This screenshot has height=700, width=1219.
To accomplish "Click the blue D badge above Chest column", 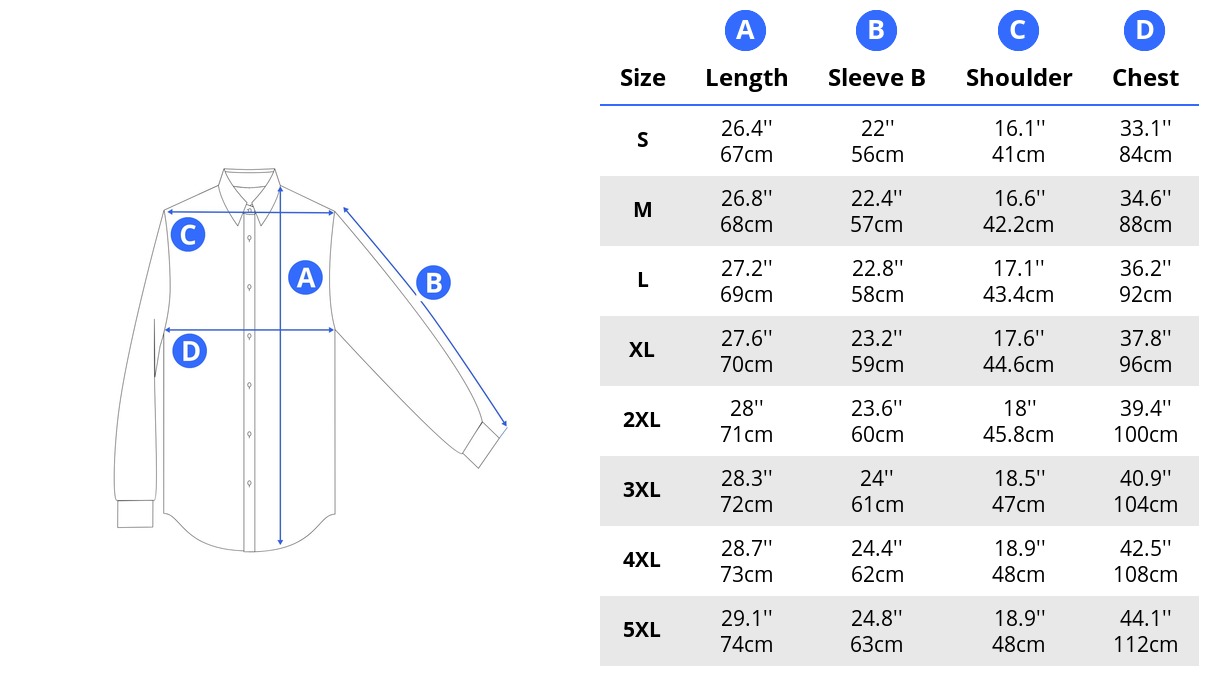I will pyautogui.click(x=1145, y=31).
